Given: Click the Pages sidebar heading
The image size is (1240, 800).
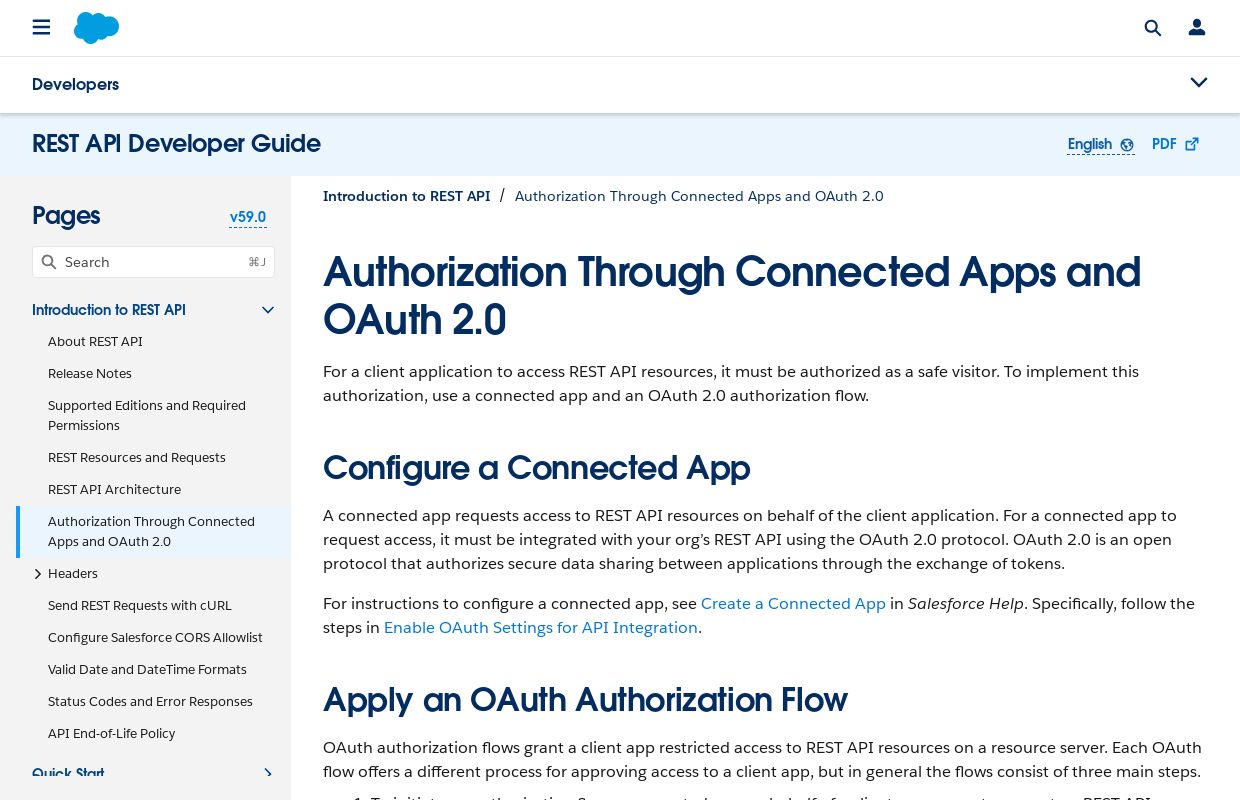Looking at the screenshot, I should [66, 216].
